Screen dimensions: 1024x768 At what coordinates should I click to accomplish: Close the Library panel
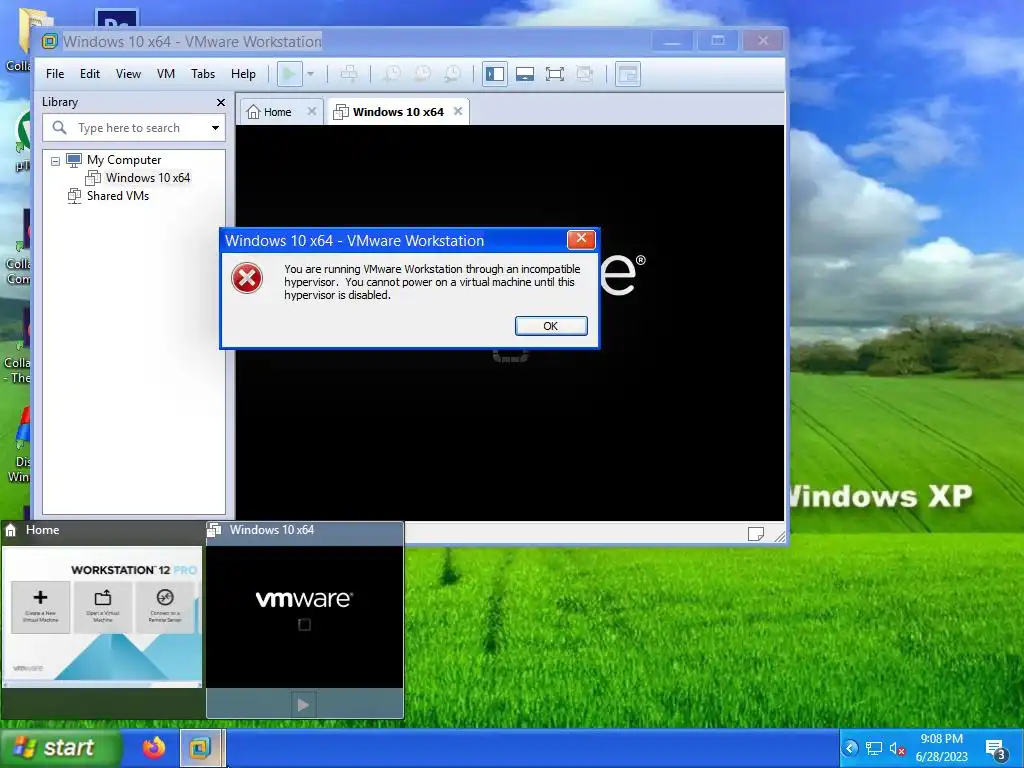click(221, 103)
